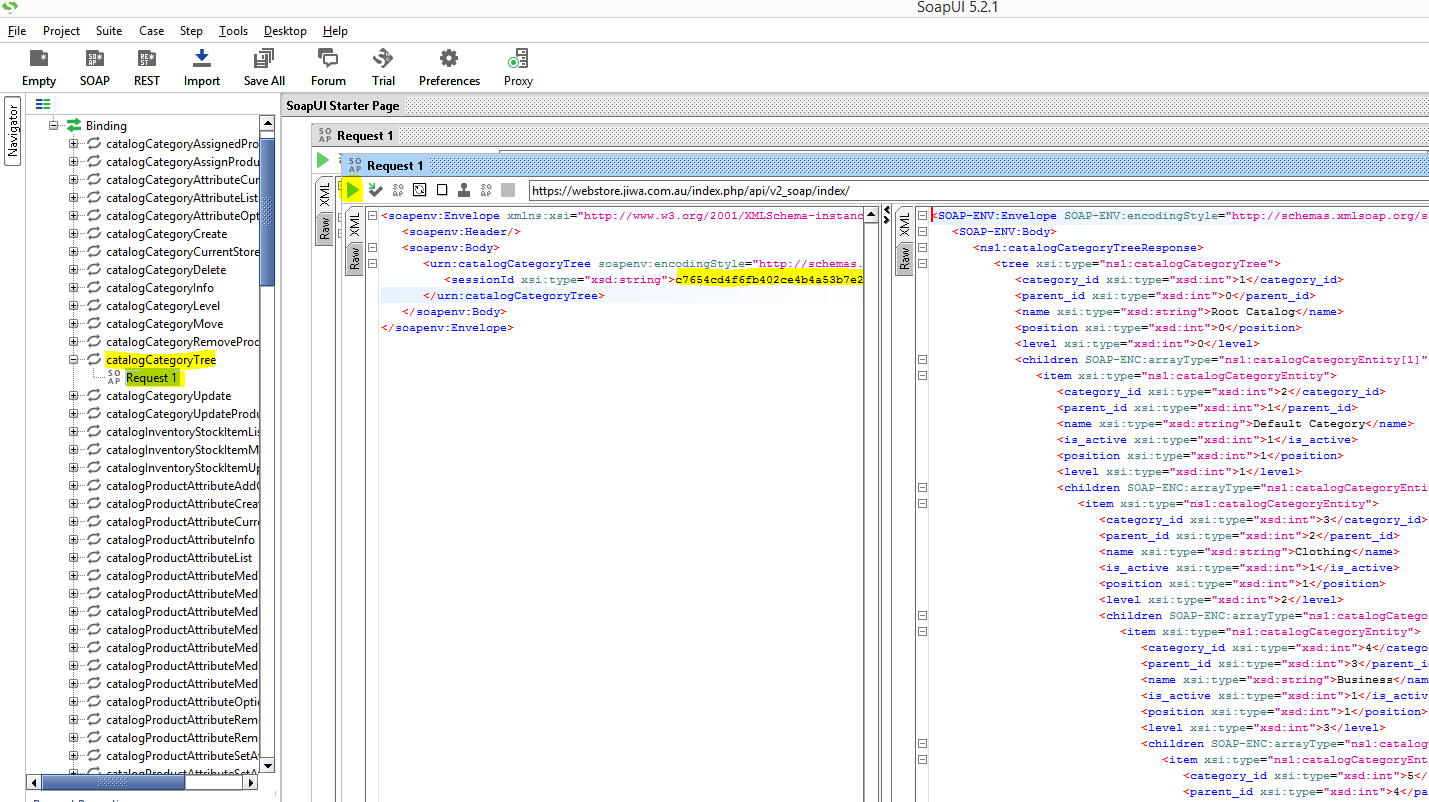Viewport: 1429px width, 802px height.
Task: Toggle the Navigator side panel tab
Action: tap(13, 130)
